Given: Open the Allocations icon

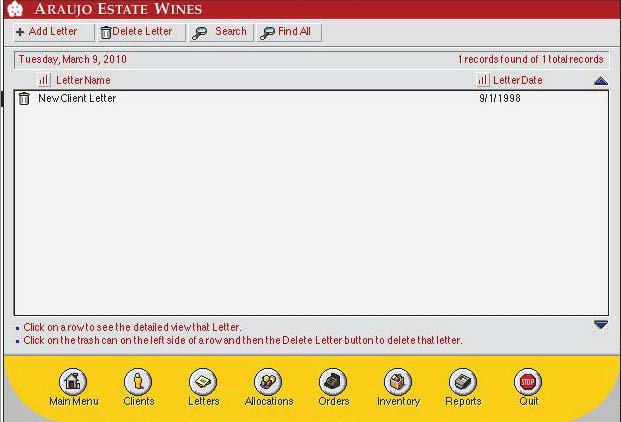Looking at the screenshot, I should pyautogui.click(x=268, y=382).
